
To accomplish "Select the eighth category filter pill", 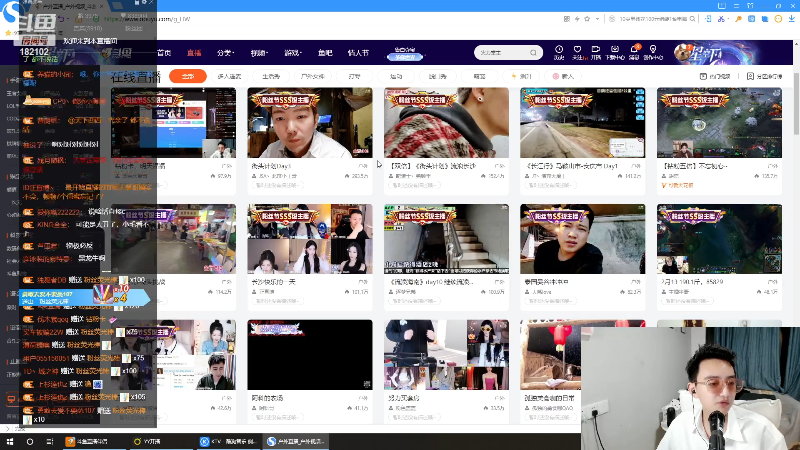I will click(x=480, y=76).
